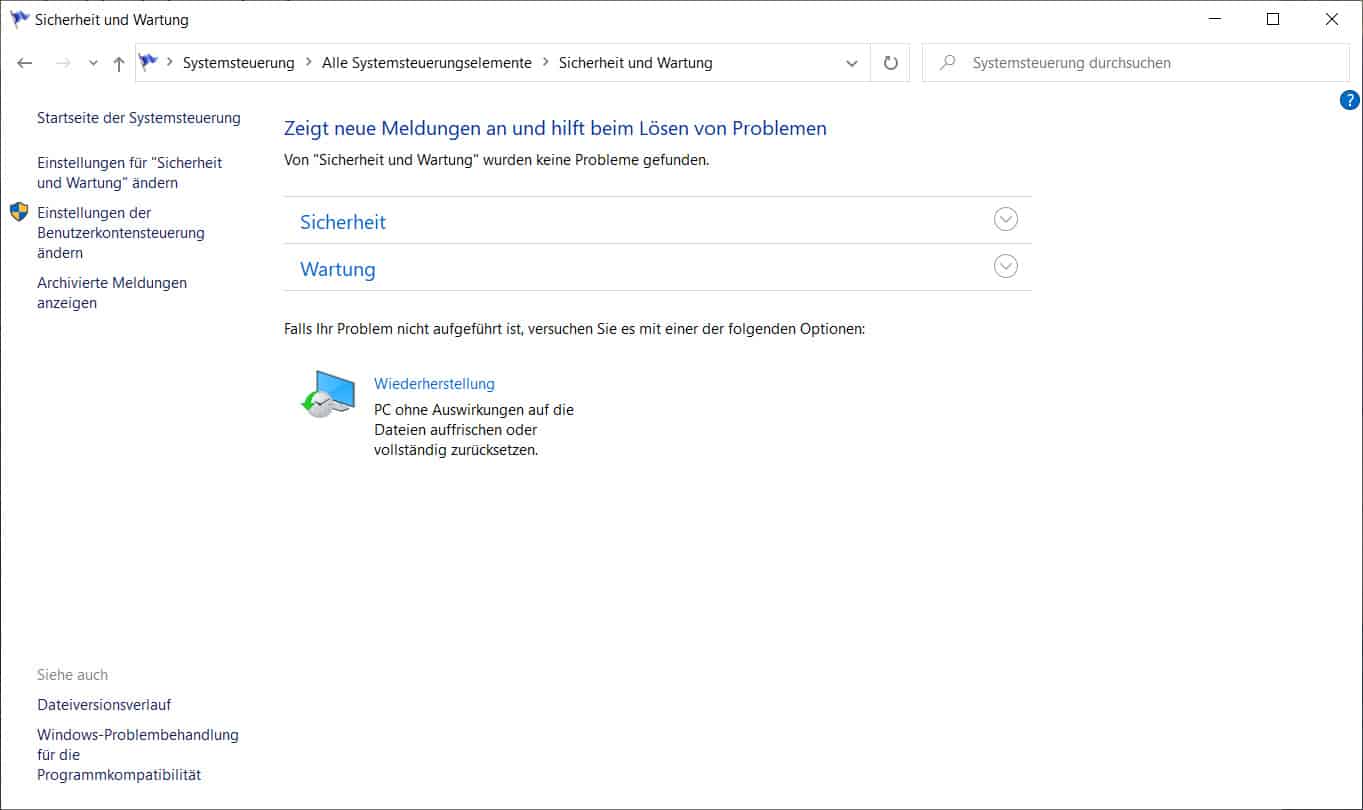Click the Siehe auch label
Viewport: 1363px width, 810px height.
click(x=72, y=675)
